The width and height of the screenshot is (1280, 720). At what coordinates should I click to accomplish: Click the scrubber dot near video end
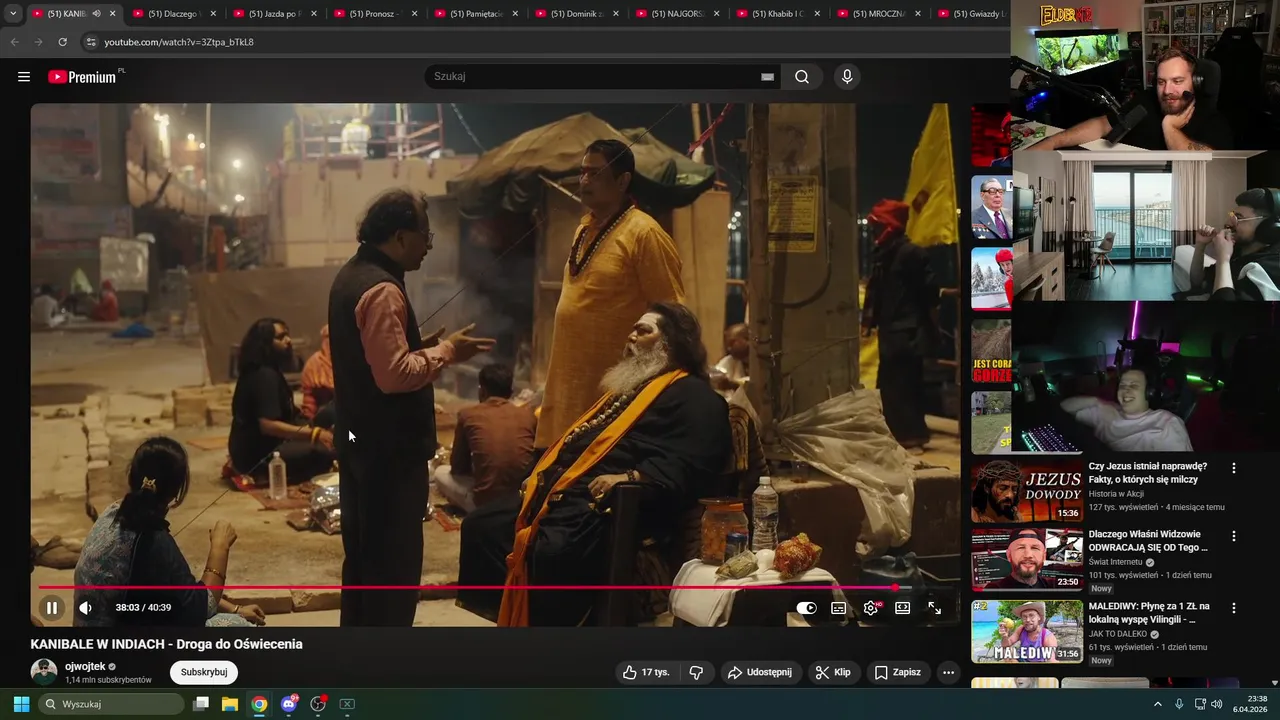pos(895,588)
